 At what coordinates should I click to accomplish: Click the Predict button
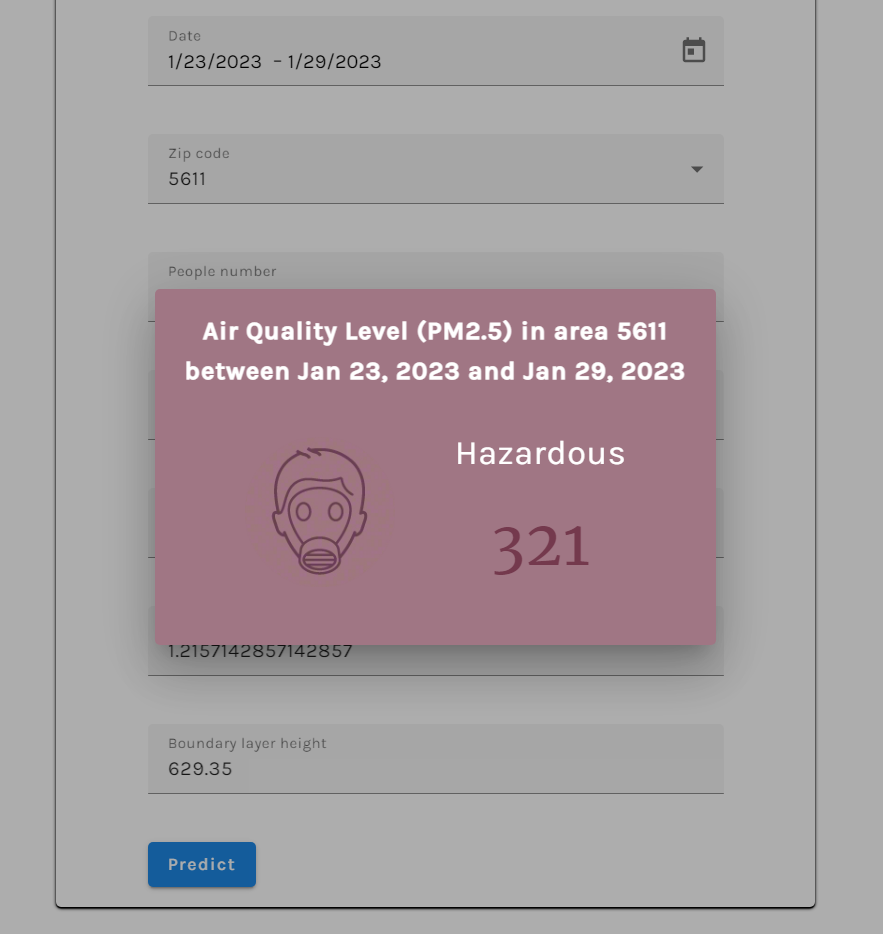point(202,864)
